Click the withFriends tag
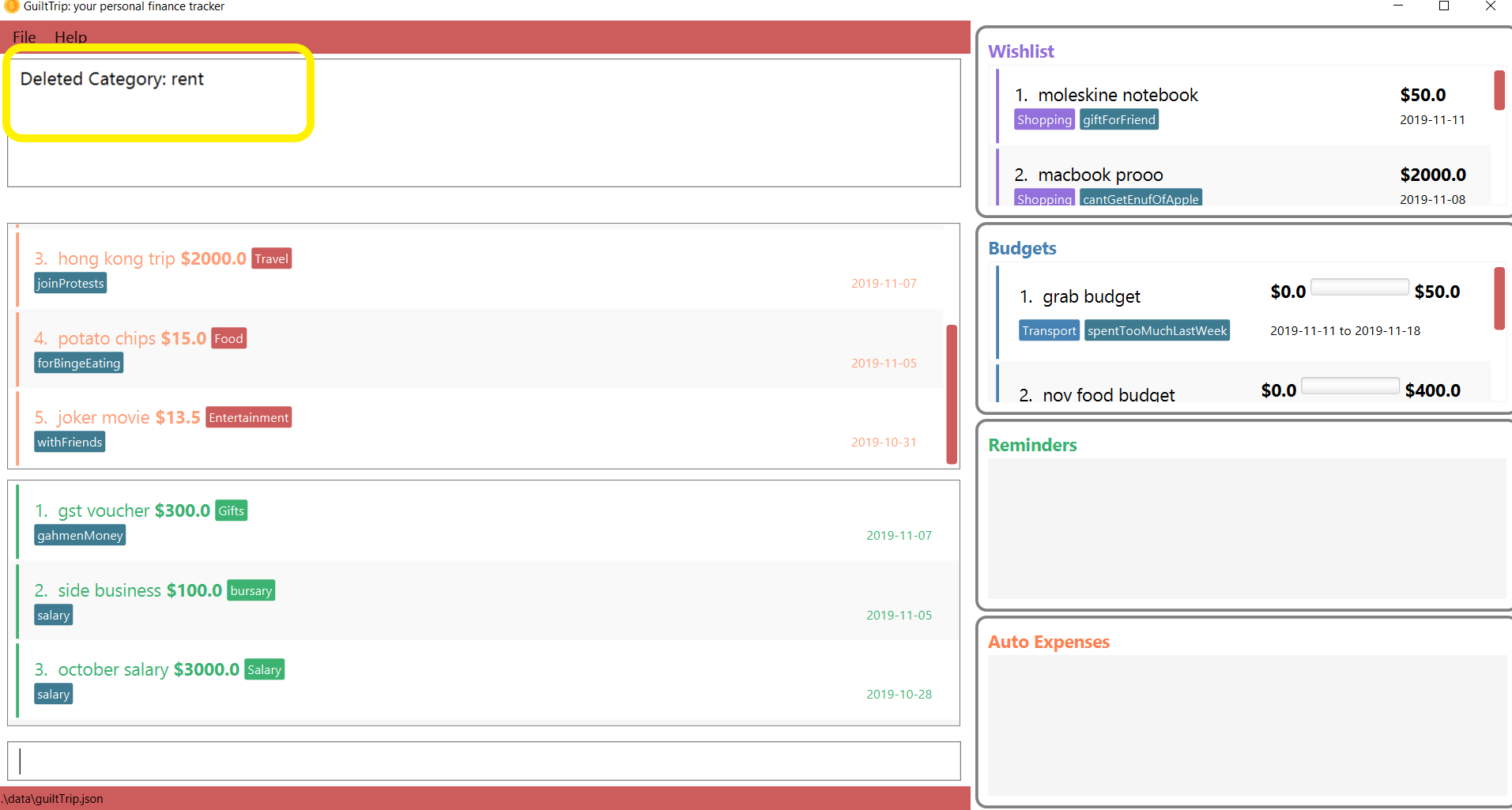The width and height of the screenshot is (1512, 810). click(x=70, y=442)
